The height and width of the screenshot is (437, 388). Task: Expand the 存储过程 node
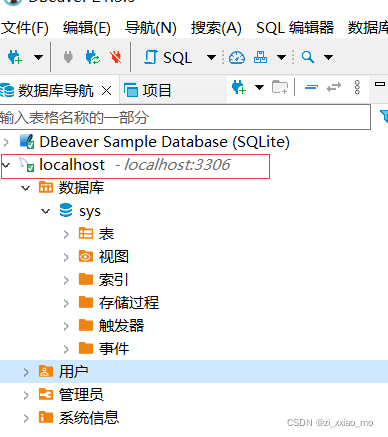click(66, 303)
